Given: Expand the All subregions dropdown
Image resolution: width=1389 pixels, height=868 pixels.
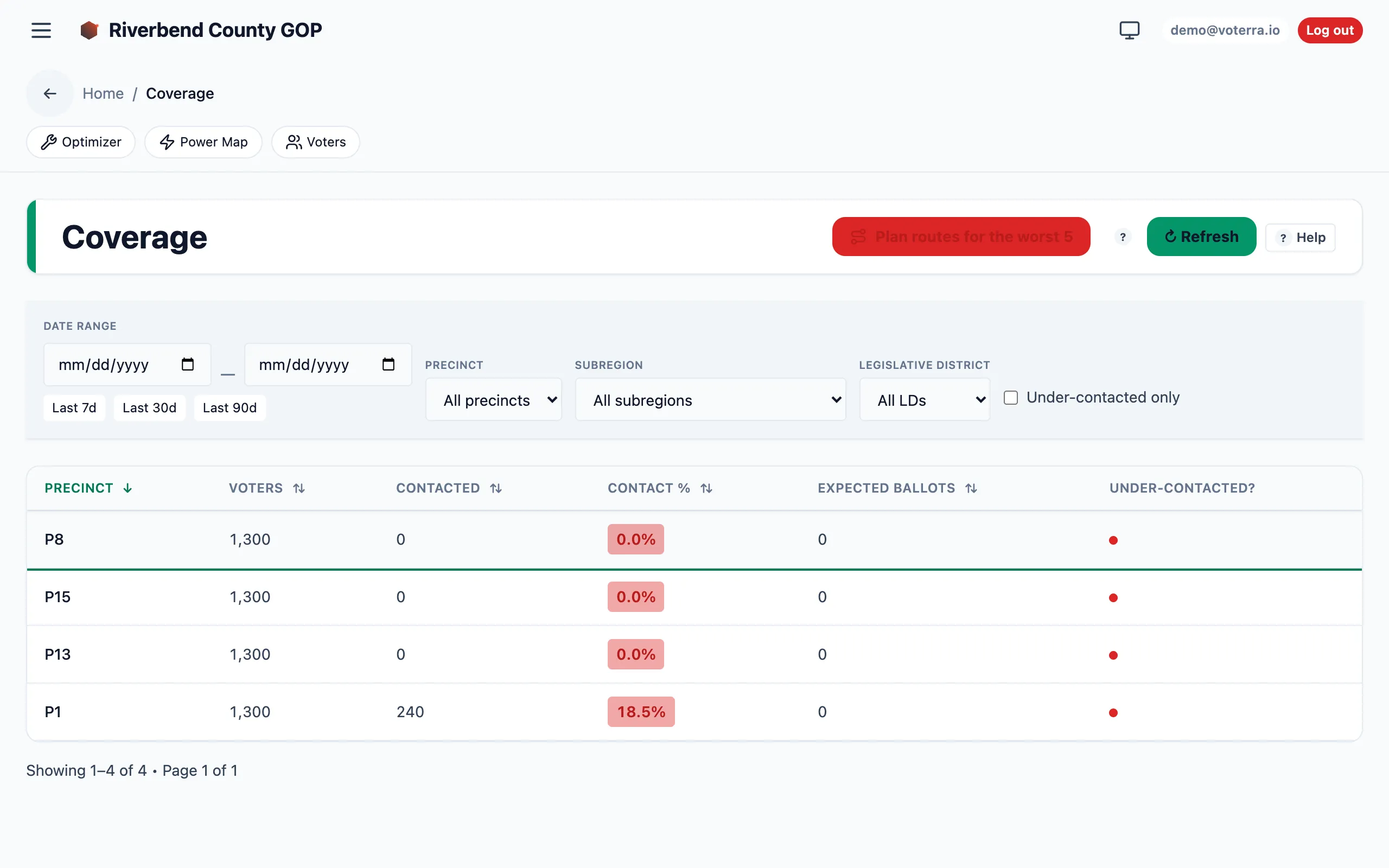Looking at the screenshot, I should (711, 400).
